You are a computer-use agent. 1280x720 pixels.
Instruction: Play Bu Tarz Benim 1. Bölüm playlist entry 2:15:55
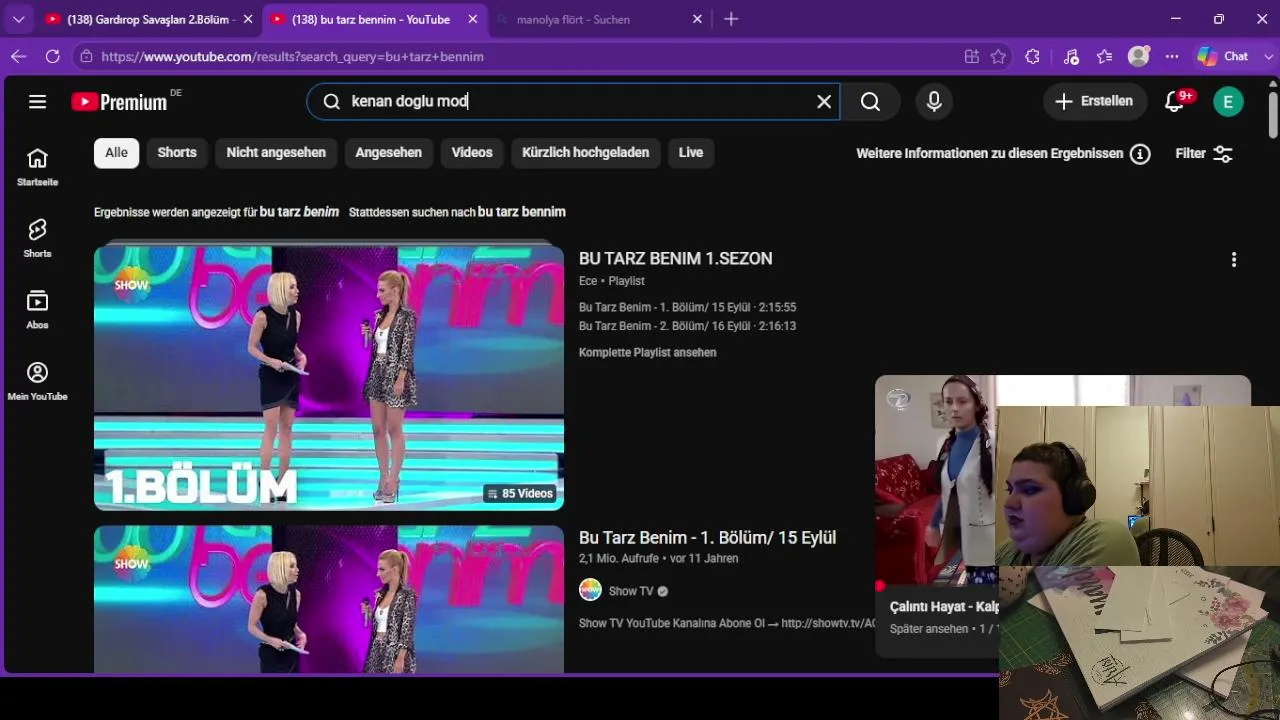pyautogui.click(x=688, y=308)
